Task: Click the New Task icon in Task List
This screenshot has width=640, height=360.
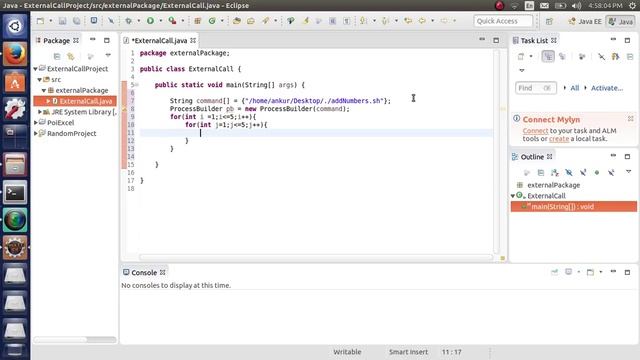Action: (521, 56)
